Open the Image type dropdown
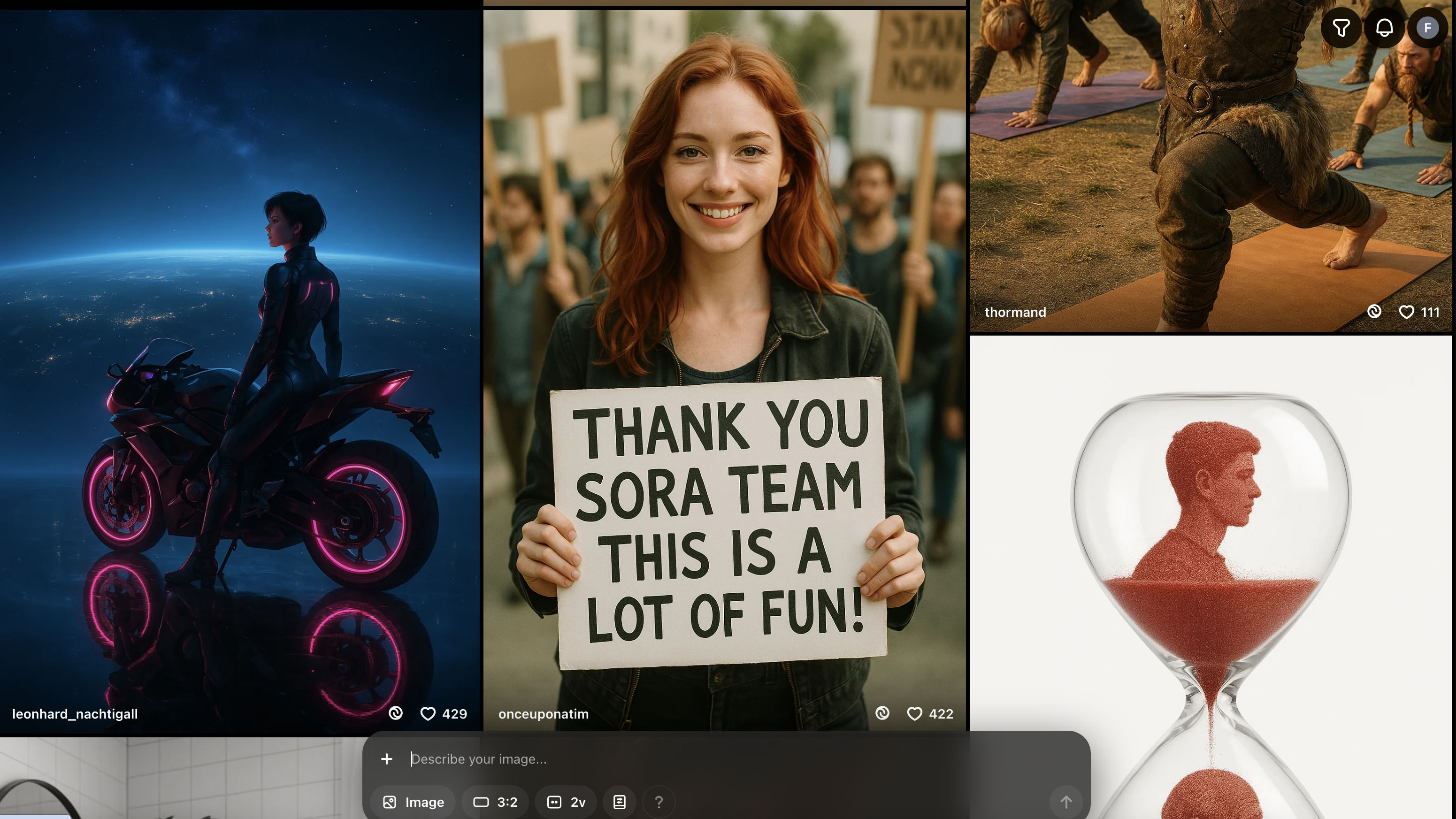 [x=413, y=802]
